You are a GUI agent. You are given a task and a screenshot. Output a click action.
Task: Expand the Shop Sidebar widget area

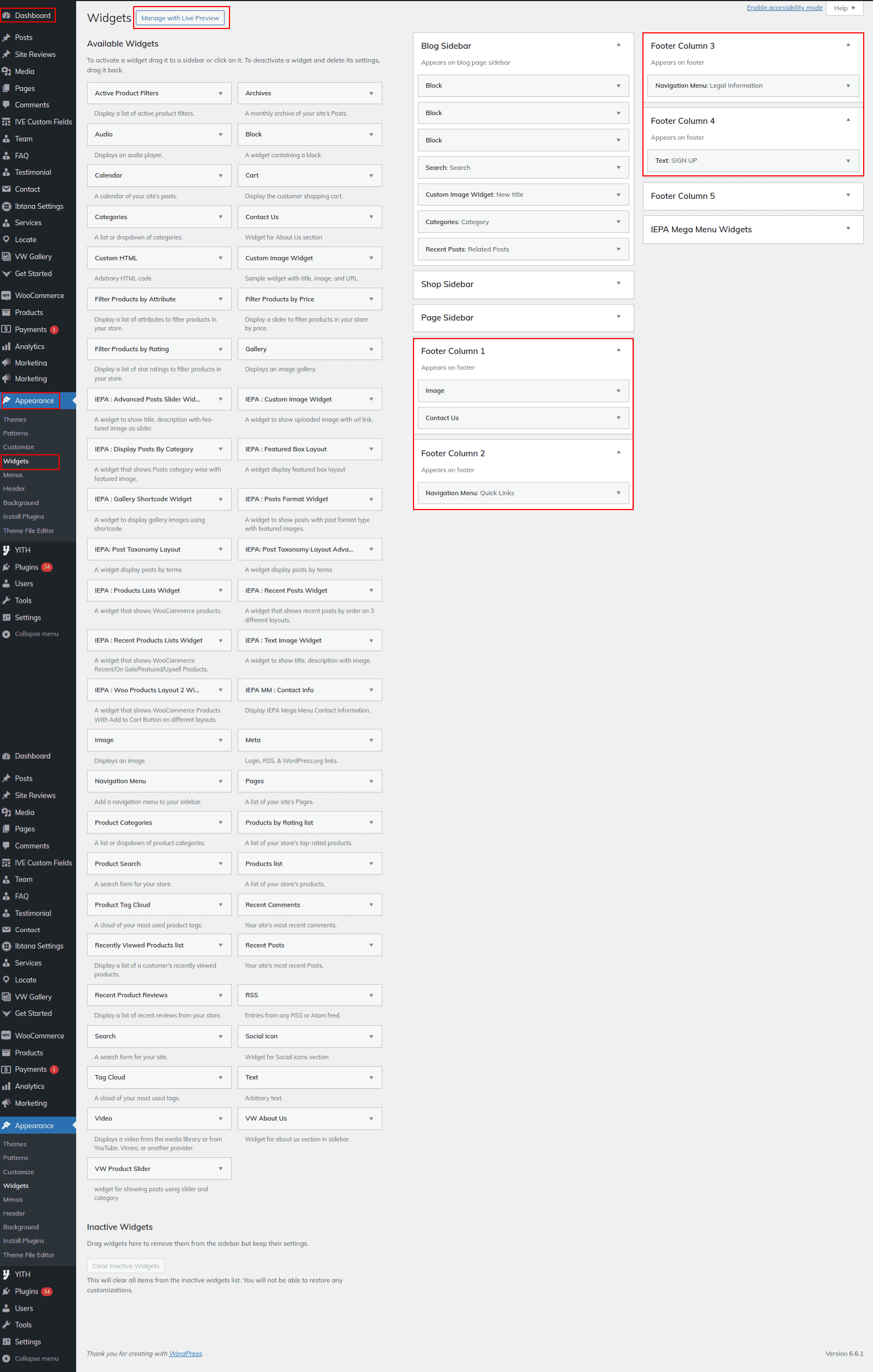pos(618,284)
